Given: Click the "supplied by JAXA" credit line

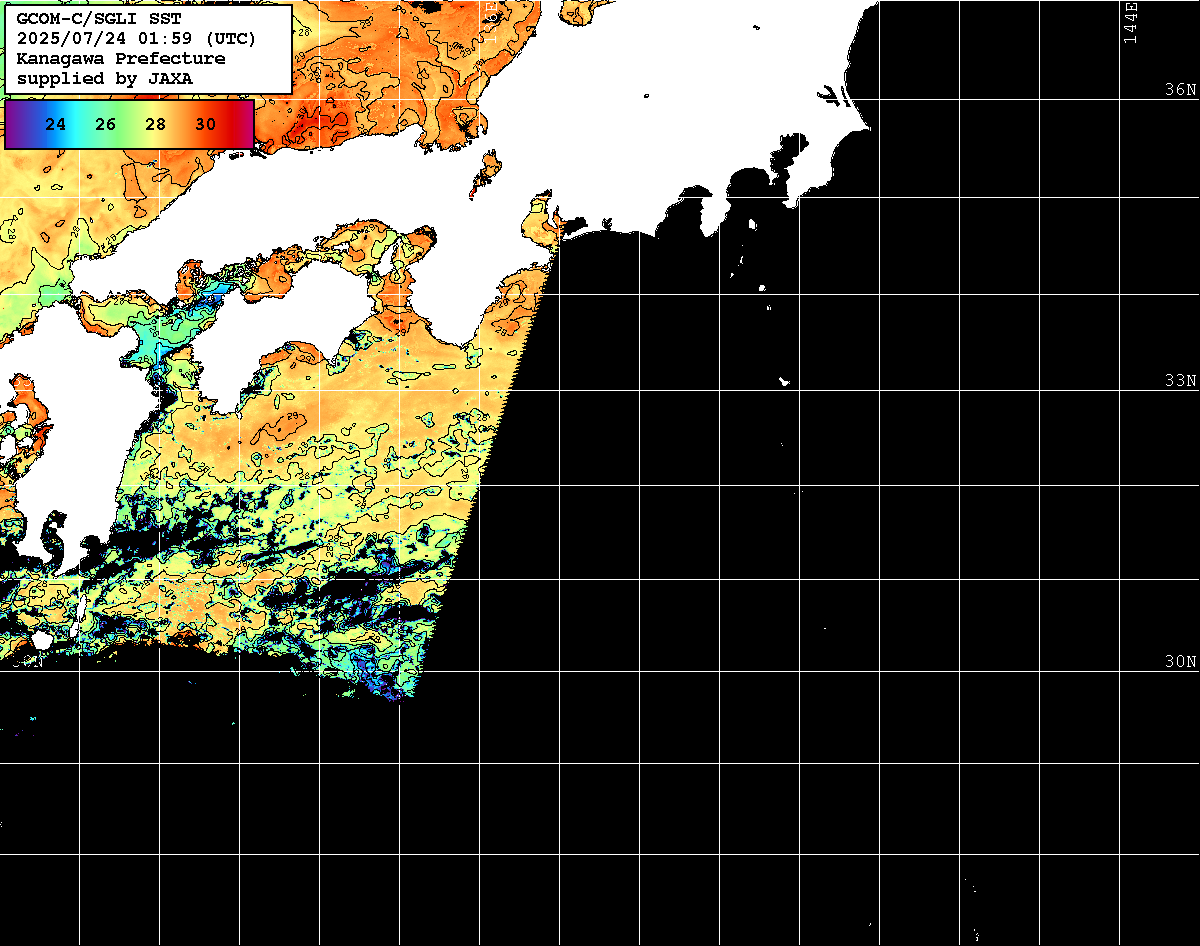Looking at the screenshot, I should (105, 78).
